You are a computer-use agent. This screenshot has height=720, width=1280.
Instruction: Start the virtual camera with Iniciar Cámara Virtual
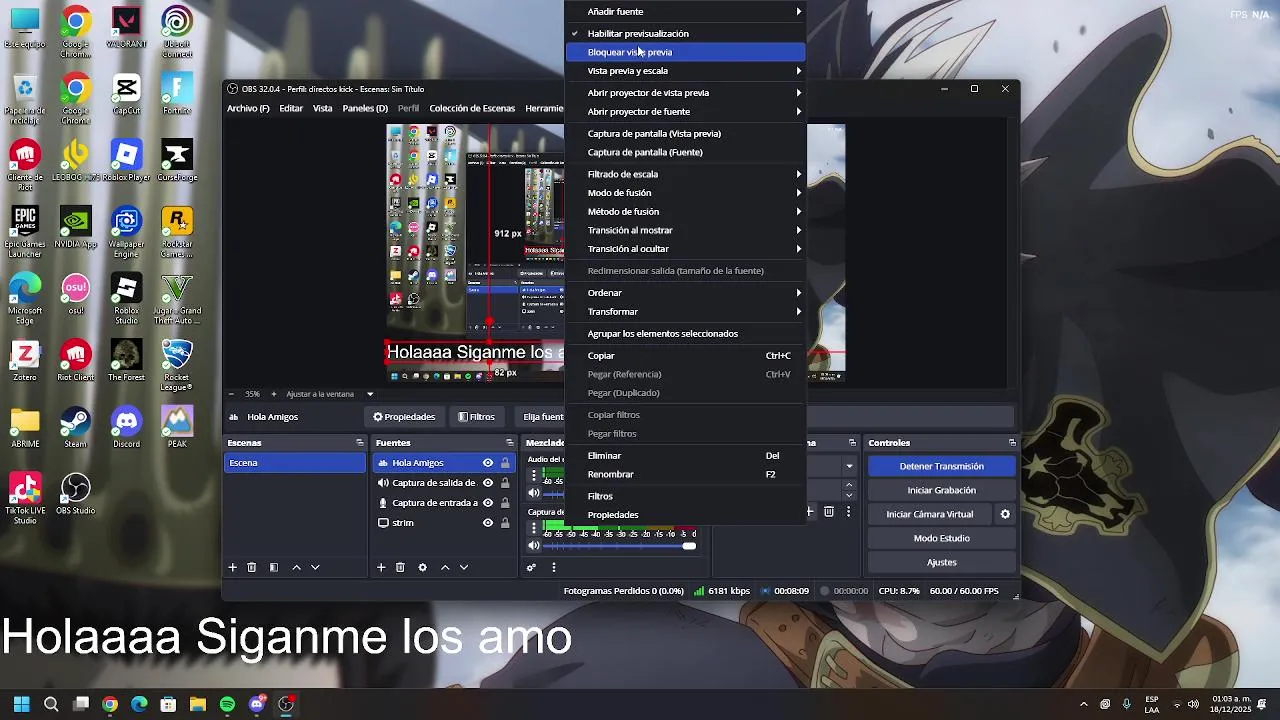click(930, 514)
